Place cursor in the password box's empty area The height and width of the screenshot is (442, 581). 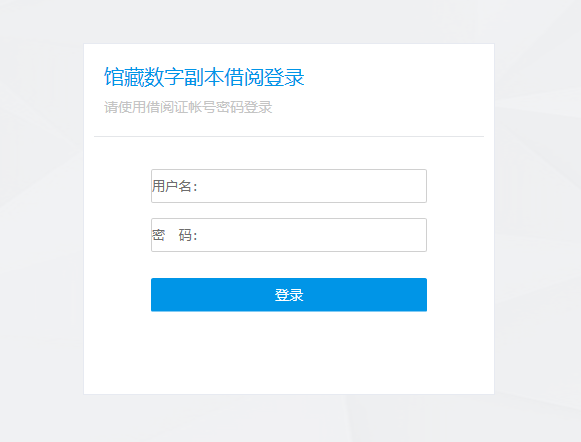click(x=311, y=235)
